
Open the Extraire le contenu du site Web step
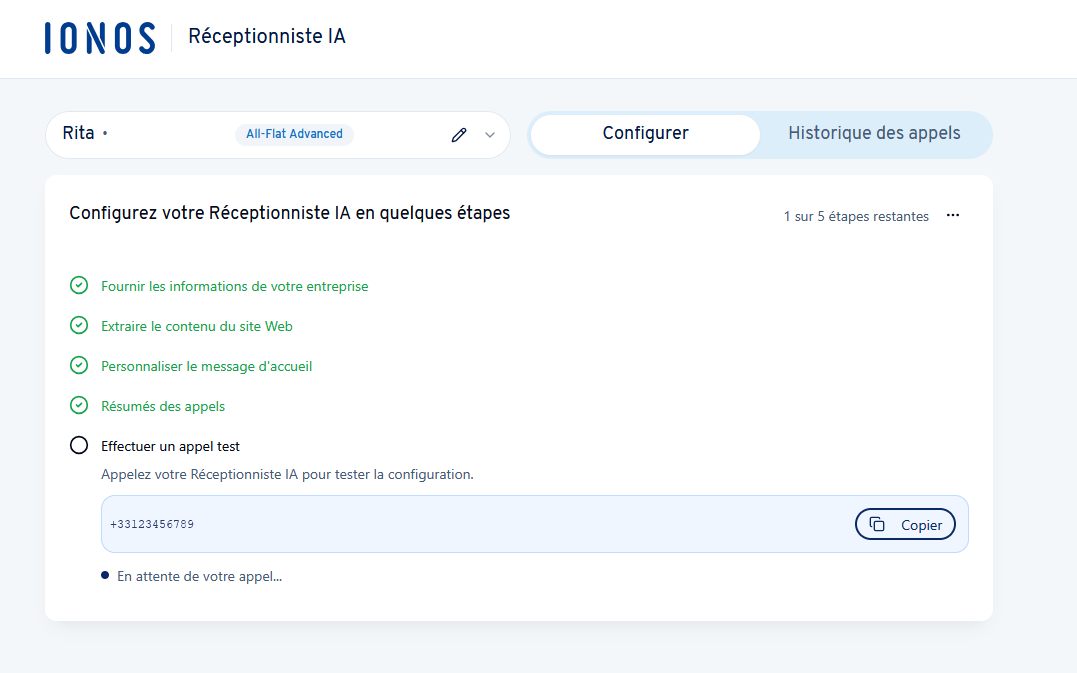click(x=196, y=326)
